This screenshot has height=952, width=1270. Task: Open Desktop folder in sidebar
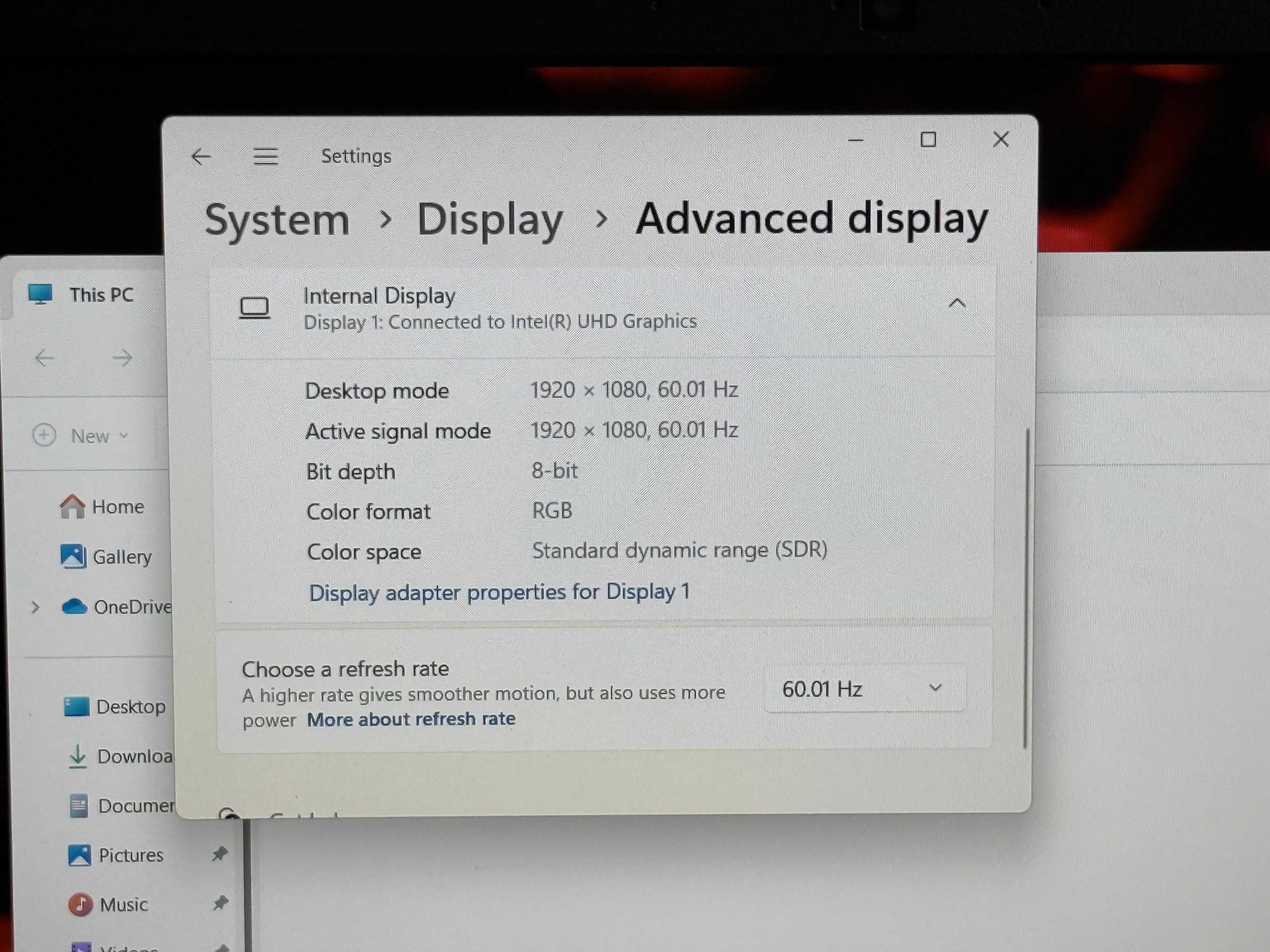pos(130,706)
